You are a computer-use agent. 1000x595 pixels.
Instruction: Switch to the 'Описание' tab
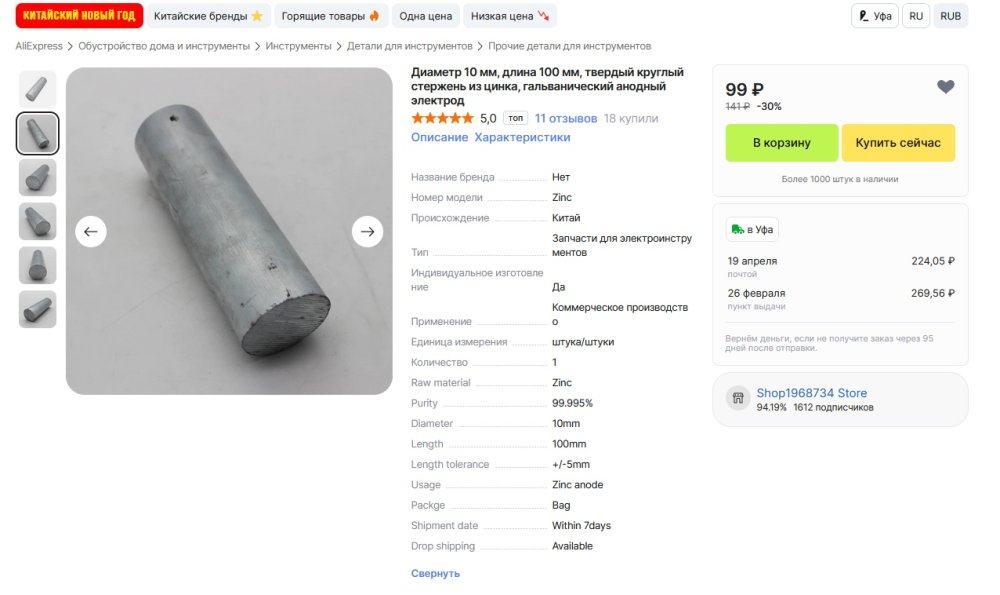pyautogui.click(x=439, y=138)
